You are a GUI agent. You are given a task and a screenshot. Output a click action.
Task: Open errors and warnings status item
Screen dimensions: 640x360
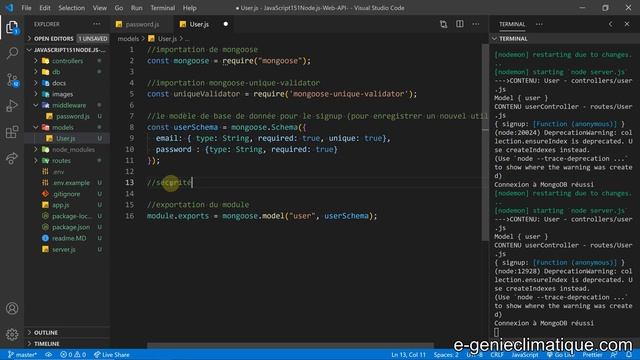point(73,355)
